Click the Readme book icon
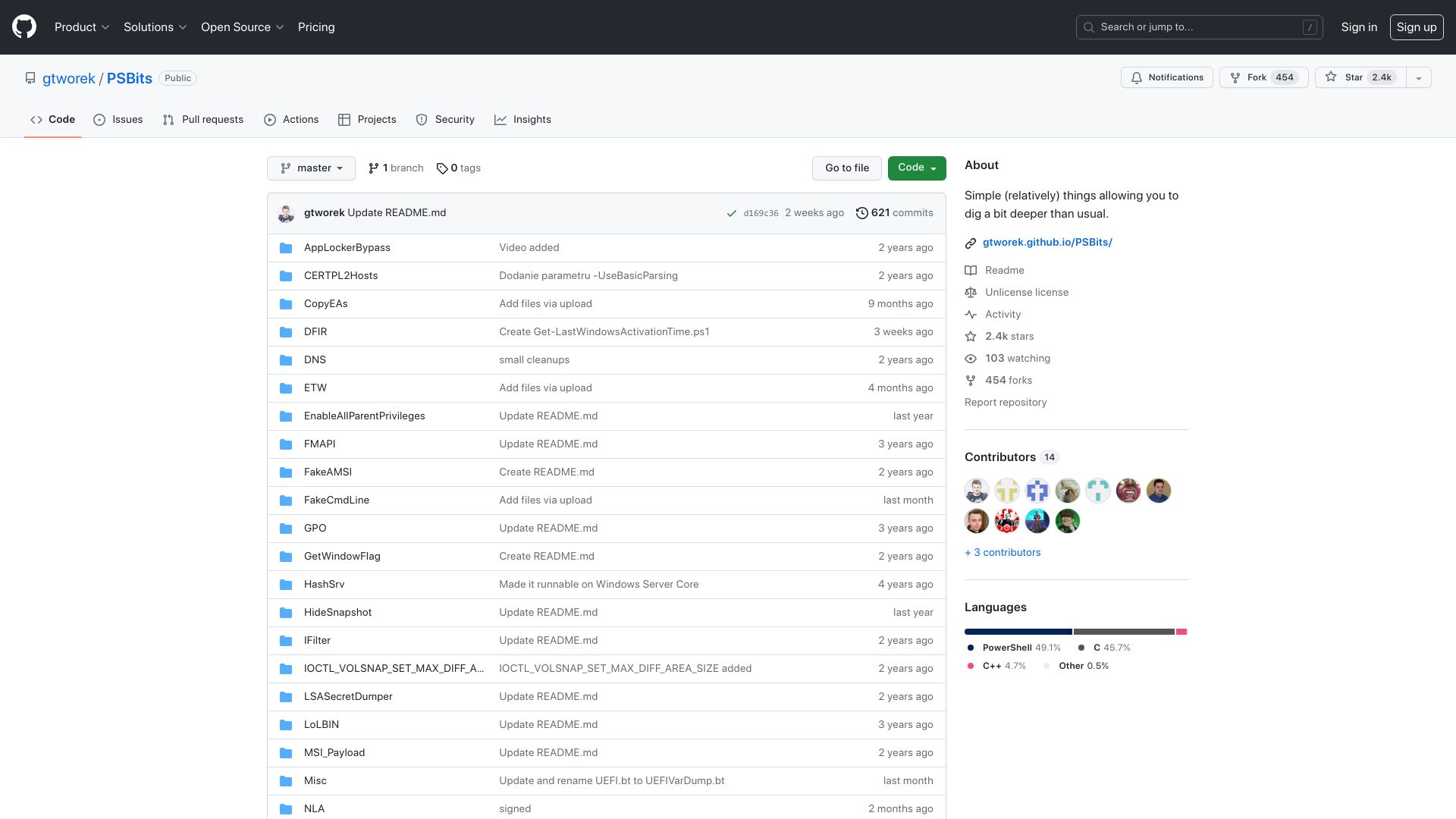1456x819 pixels. click(x=971, y=271)
